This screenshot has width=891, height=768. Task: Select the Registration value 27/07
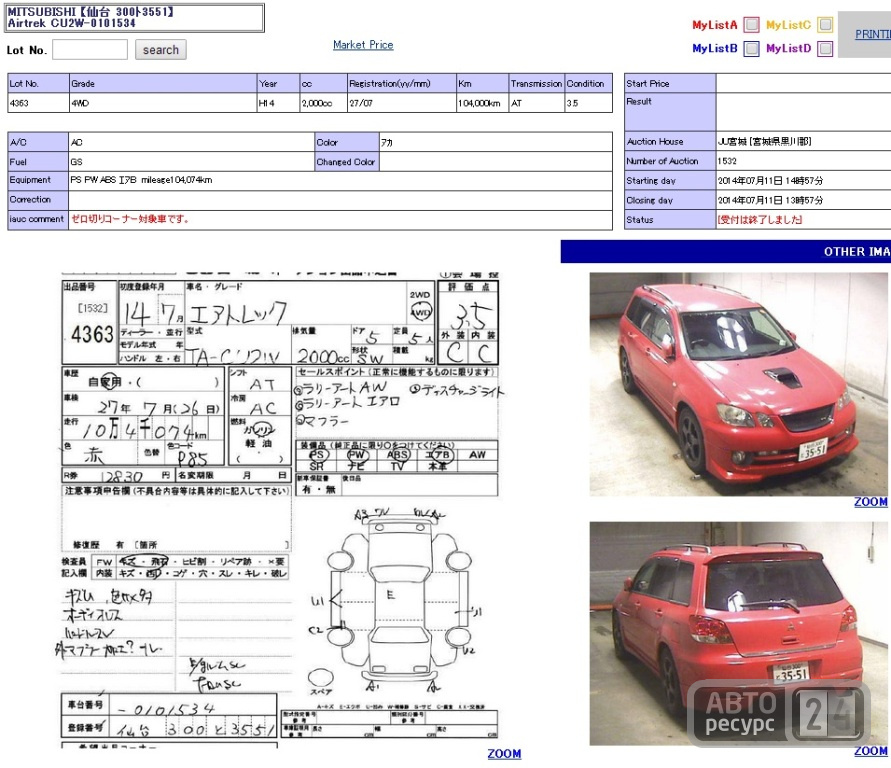coord(361,103)
